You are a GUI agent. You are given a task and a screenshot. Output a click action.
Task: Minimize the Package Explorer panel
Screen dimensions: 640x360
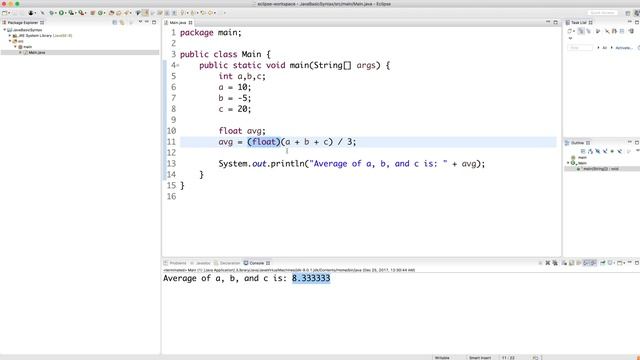coord(147,22)
